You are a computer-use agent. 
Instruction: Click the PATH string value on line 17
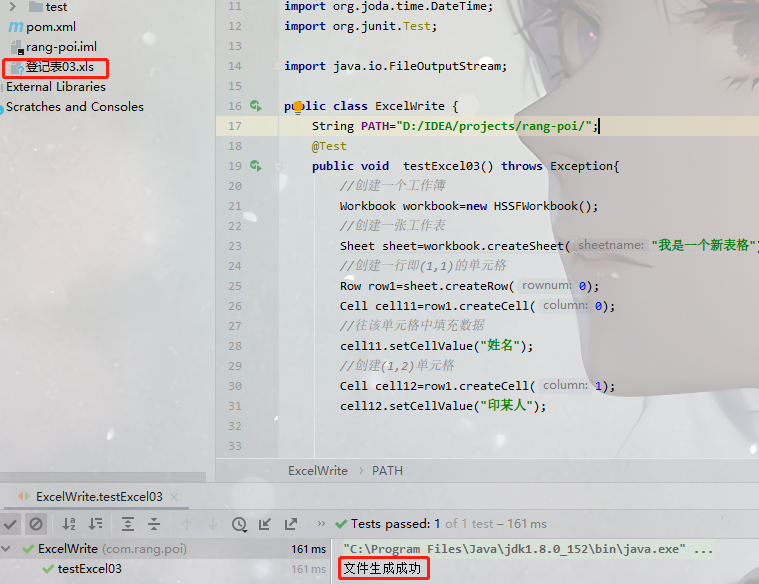[x=494, y=126]
